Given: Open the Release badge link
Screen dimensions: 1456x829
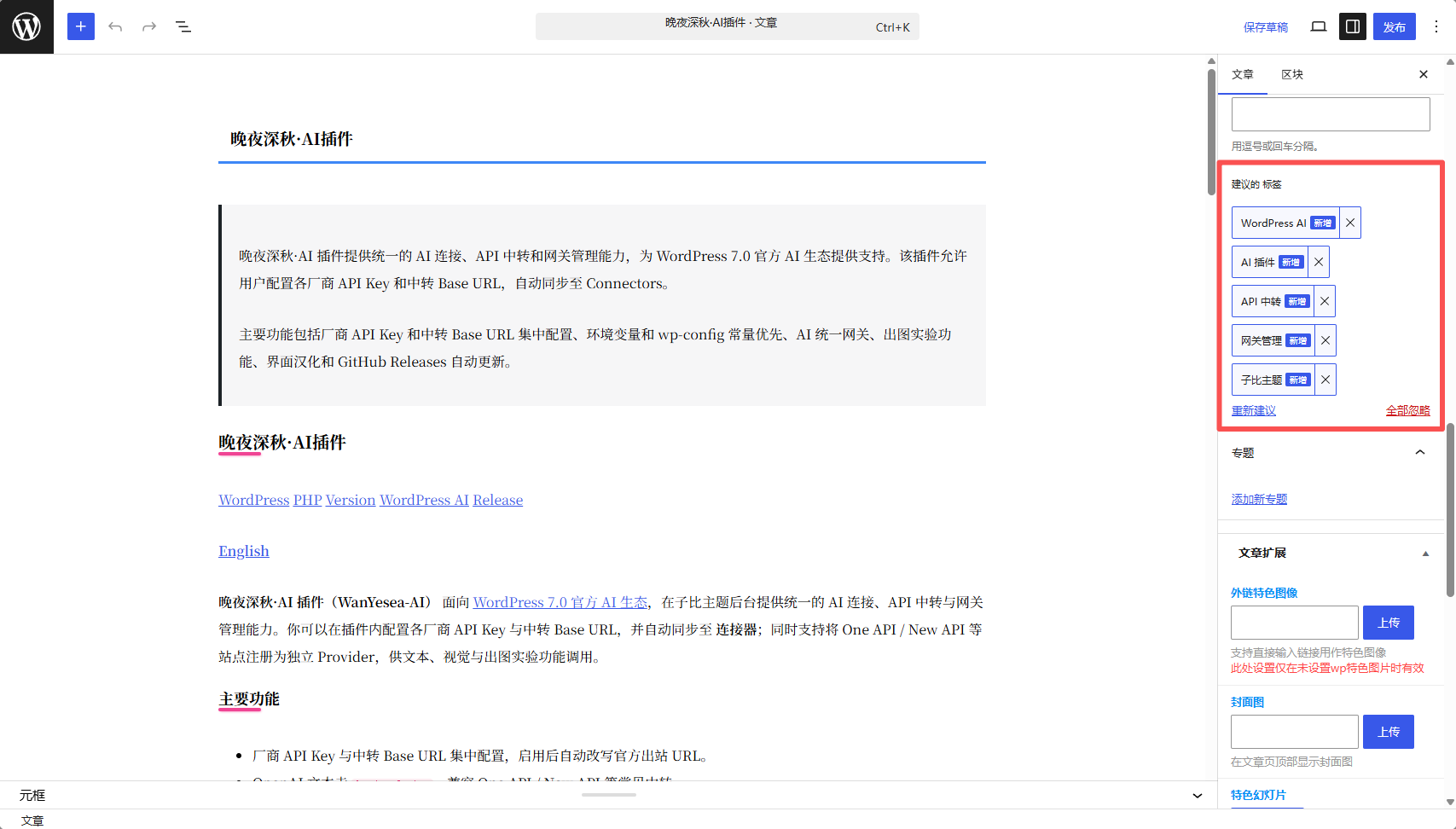Looking at the screenshot, I should click(x=498, y=500).
